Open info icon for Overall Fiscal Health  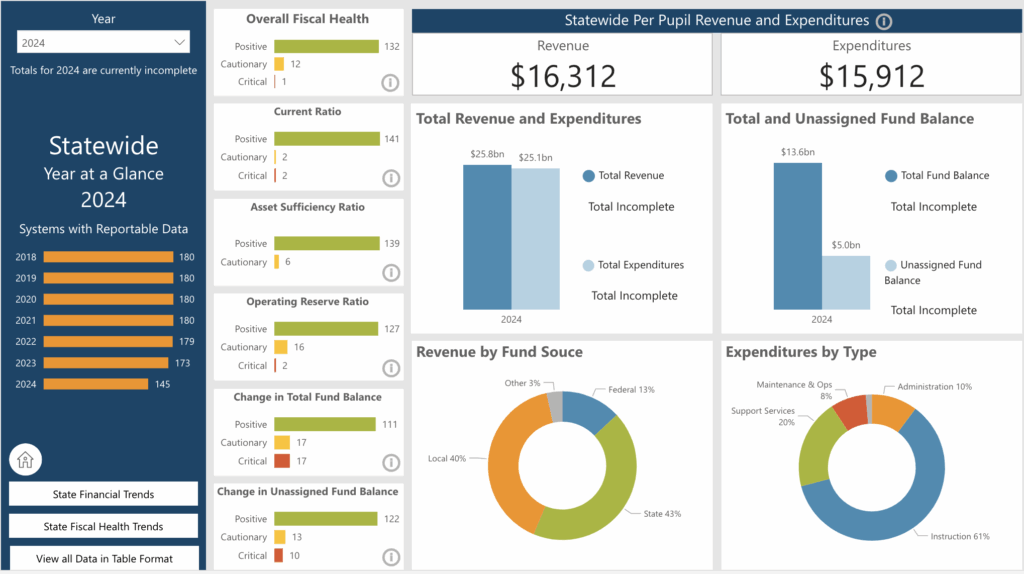[391, 83]
